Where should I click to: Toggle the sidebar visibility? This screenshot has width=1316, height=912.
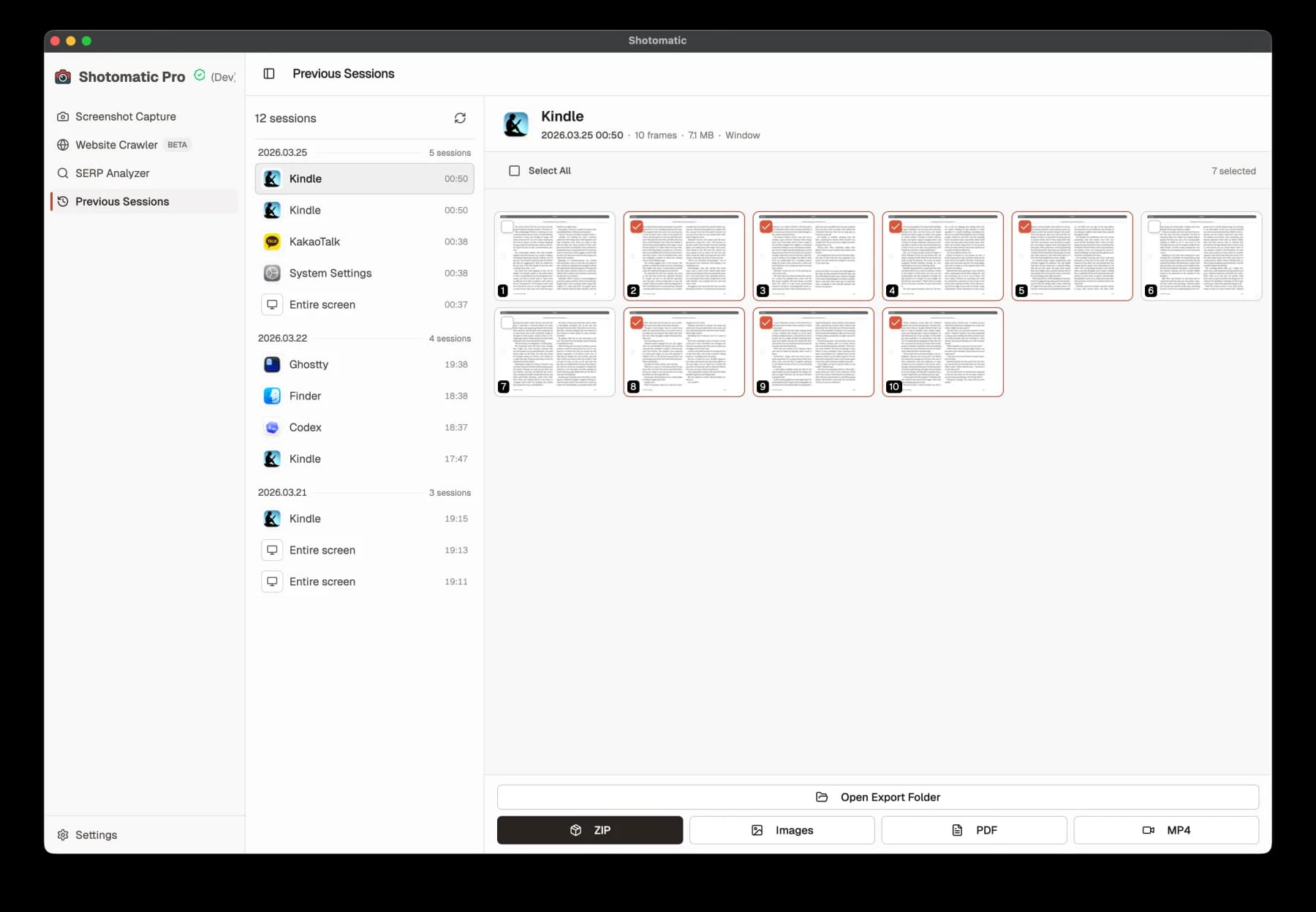coord(268,73)
